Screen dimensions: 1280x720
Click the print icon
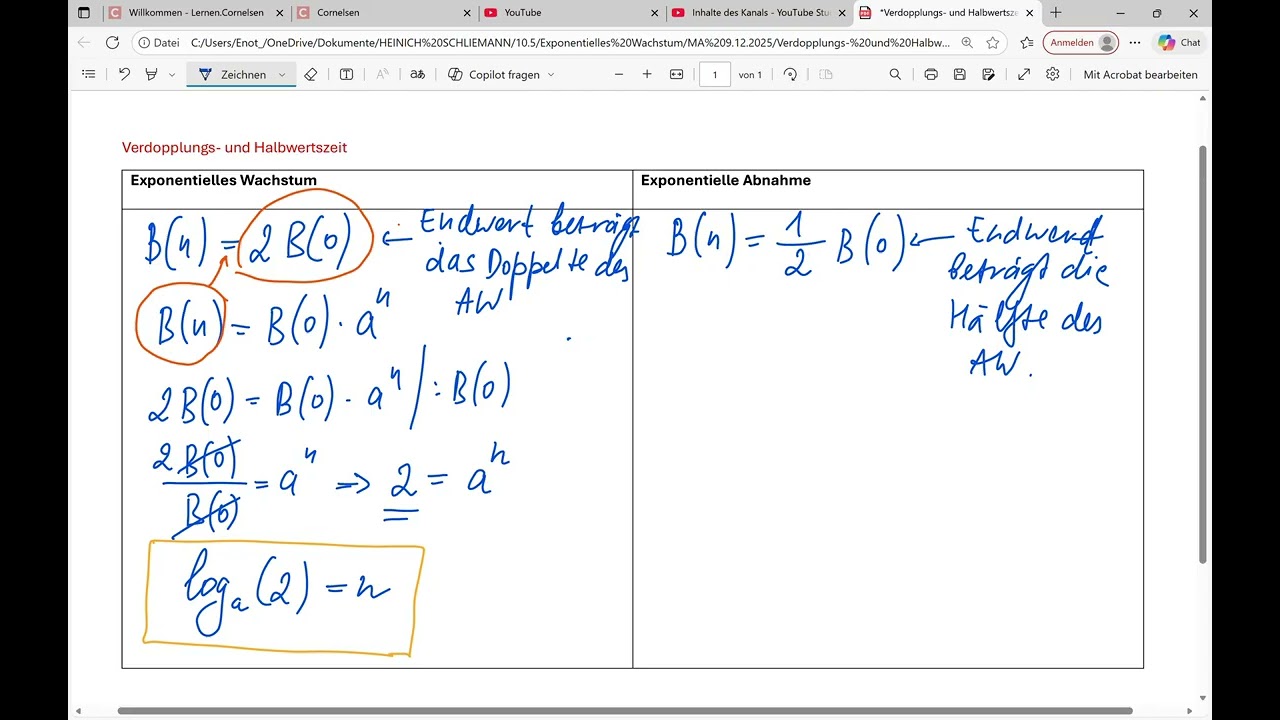click(x=931, y=74)
